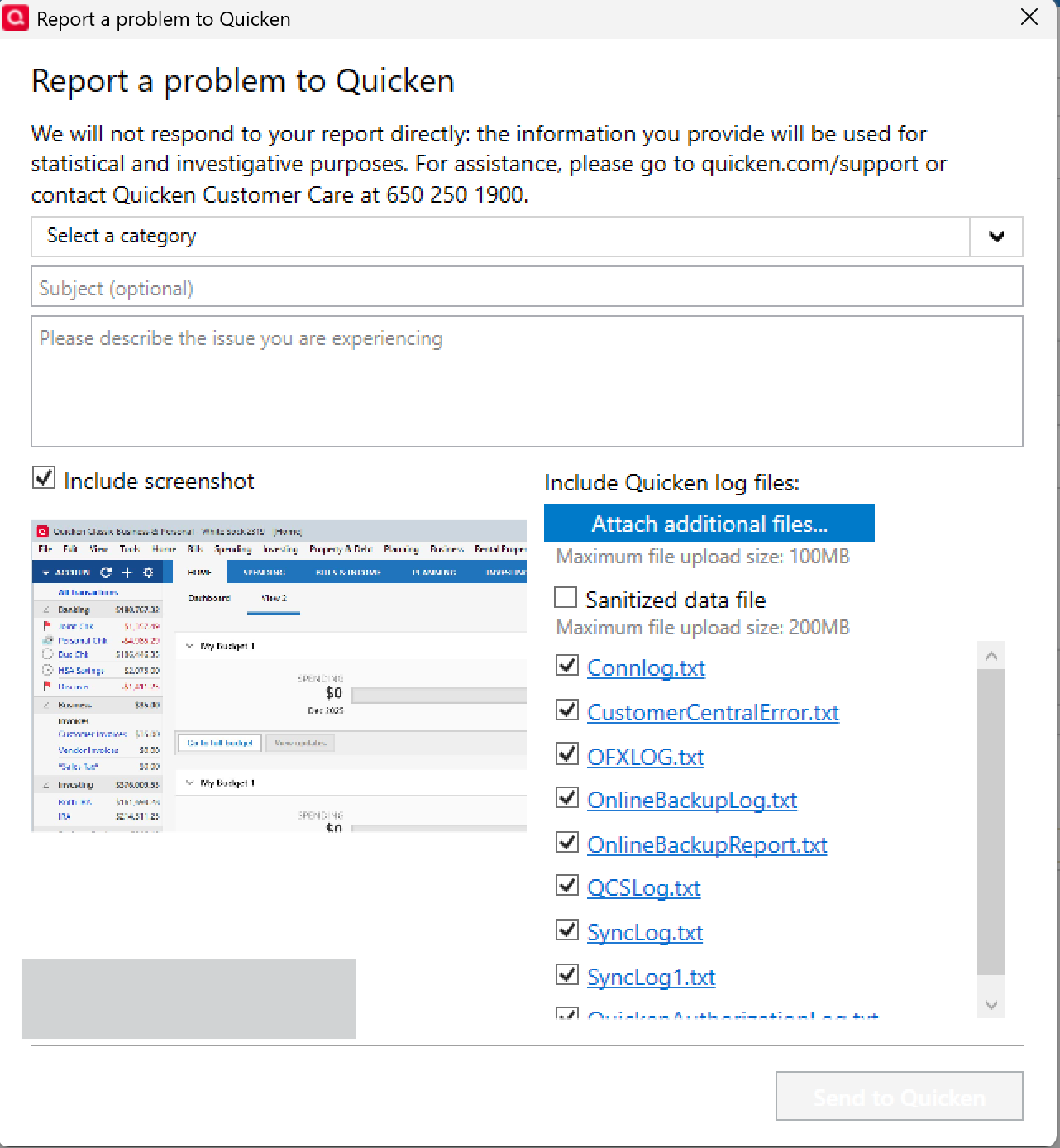Screen dimensions: 1060x1148
Task: Close the Report a problem dialog
Action: [x=1029, y=17]
